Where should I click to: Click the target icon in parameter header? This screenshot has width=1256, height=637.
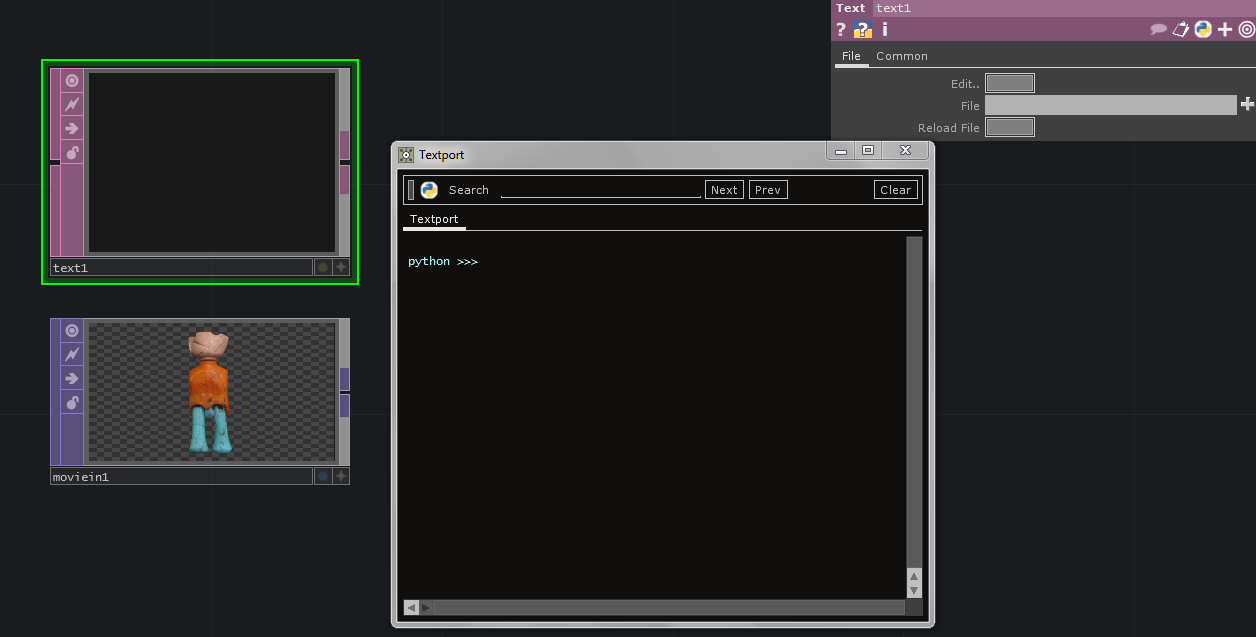click(x=1246, y=30)
